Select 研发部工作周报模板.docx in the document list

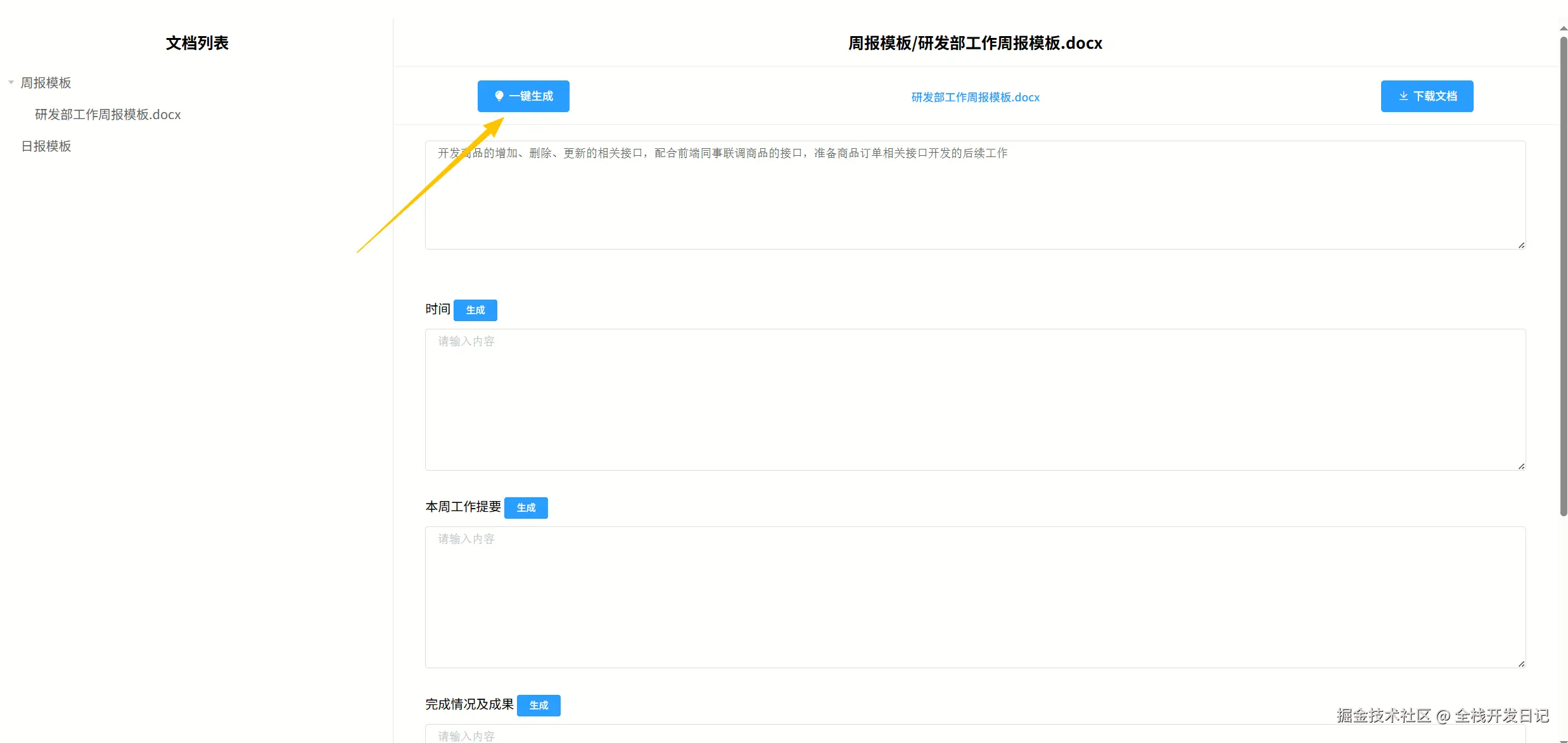108,115
